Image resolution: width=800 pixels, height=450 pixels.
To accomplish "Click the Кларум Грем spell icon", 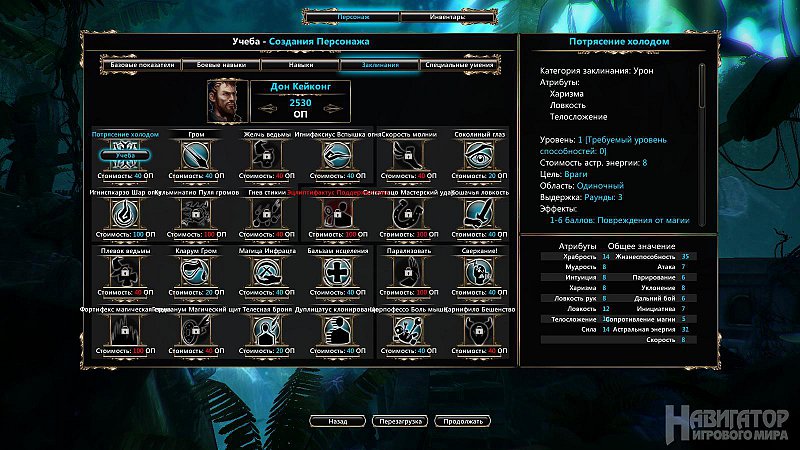I will [x=196, y=272].
